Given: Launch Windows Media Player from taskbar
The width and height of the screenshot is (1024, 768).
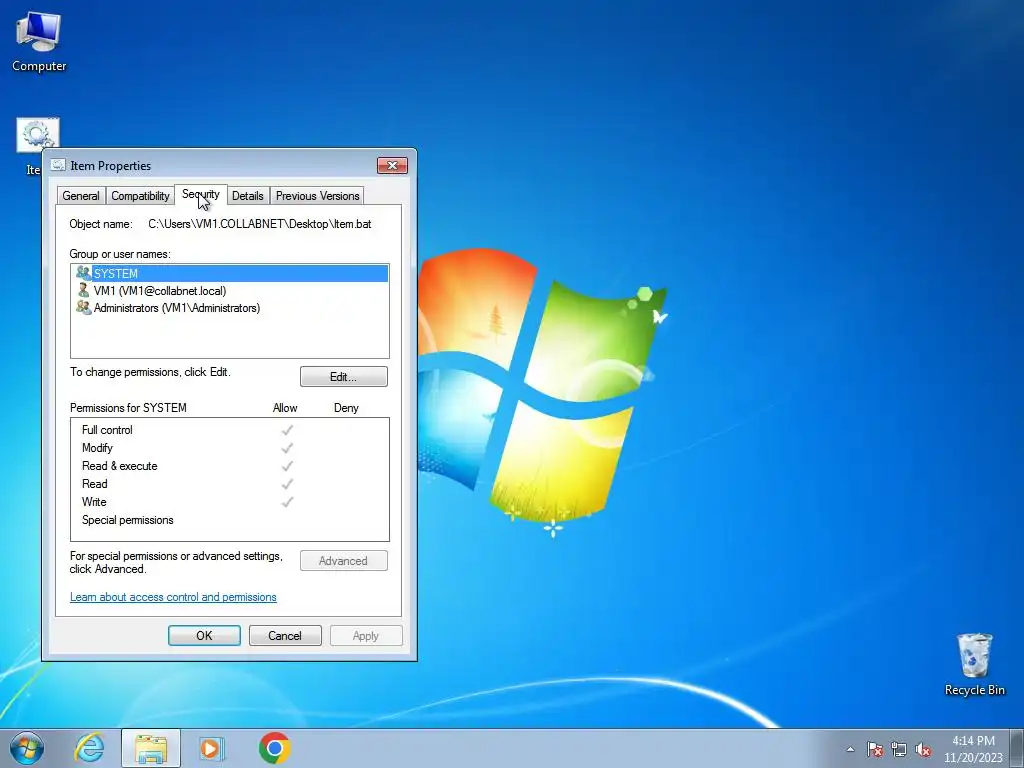Looking at the screenshot, I should coord(212,748).
